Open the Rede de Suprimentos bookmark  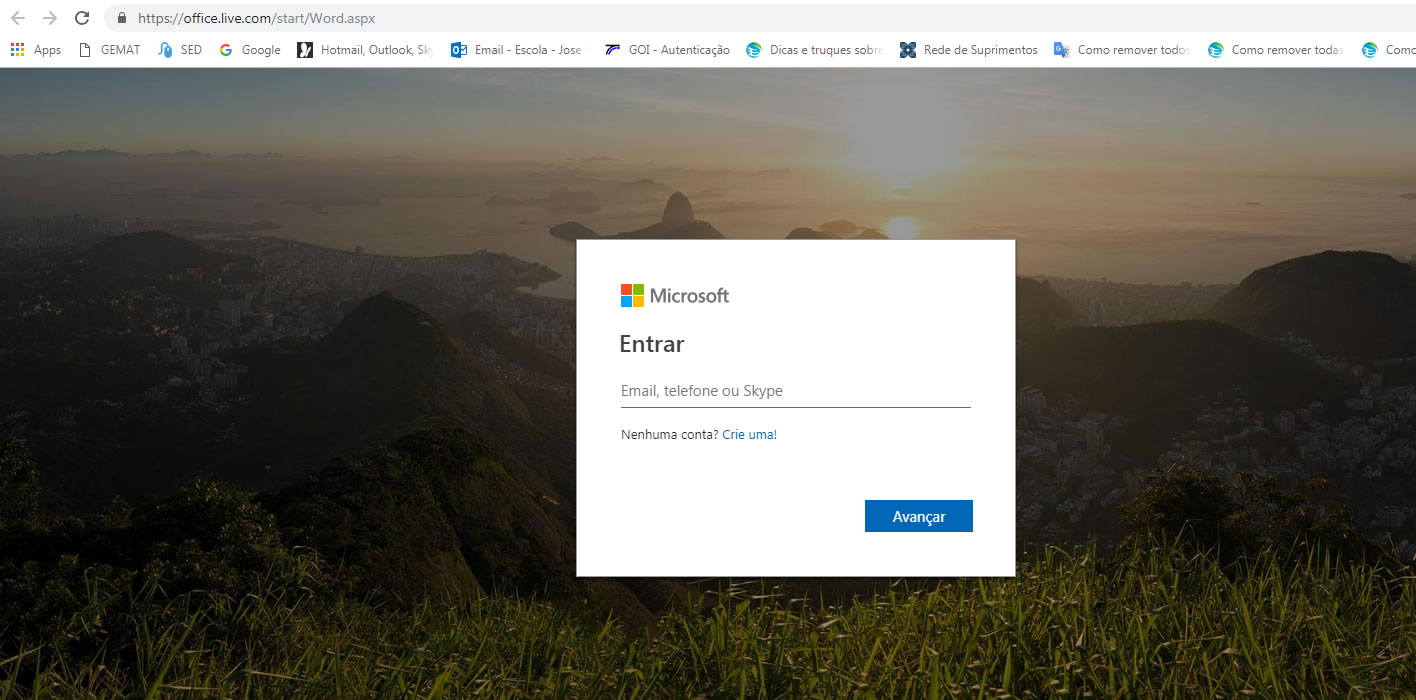(969, 50)
